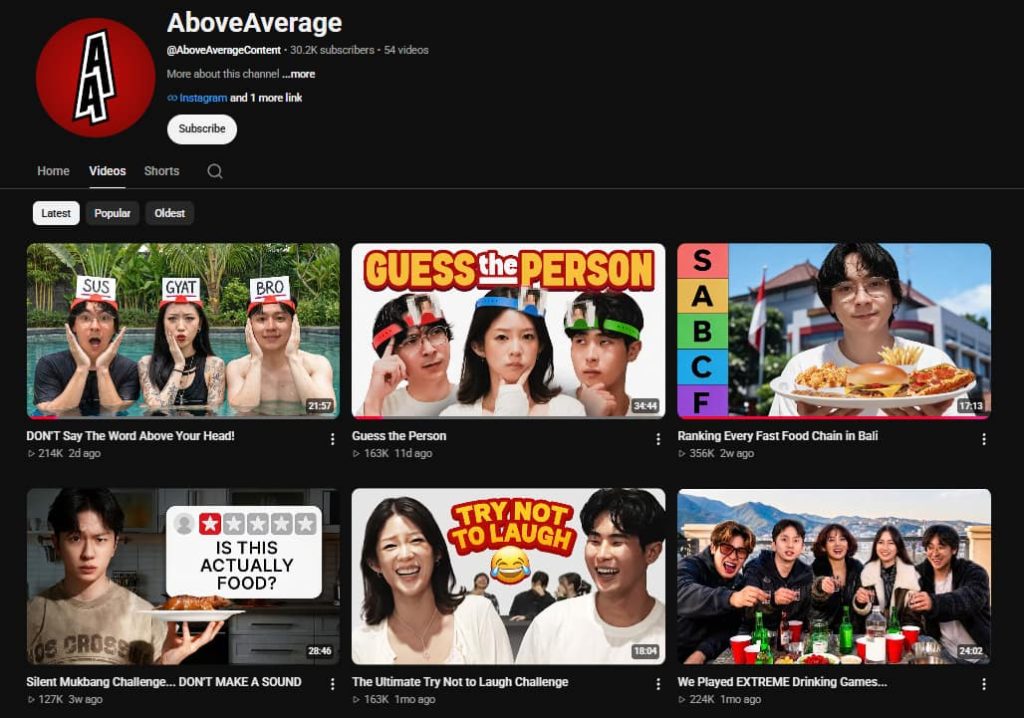Open options for Try Not to Laugh video
1024x718 pixels.
(x=658, y=684)
